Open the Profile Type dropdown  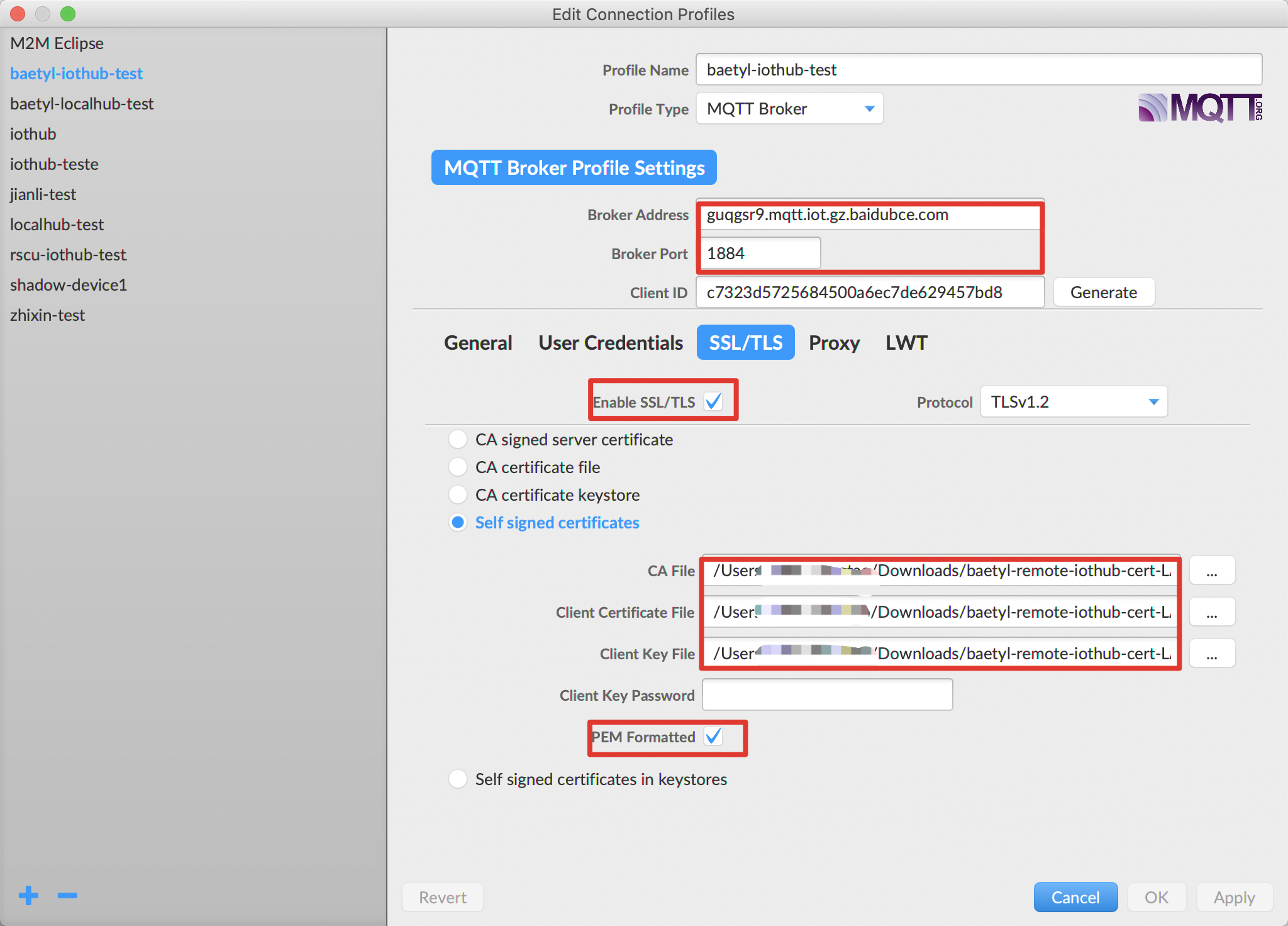[x=790, y=109]
